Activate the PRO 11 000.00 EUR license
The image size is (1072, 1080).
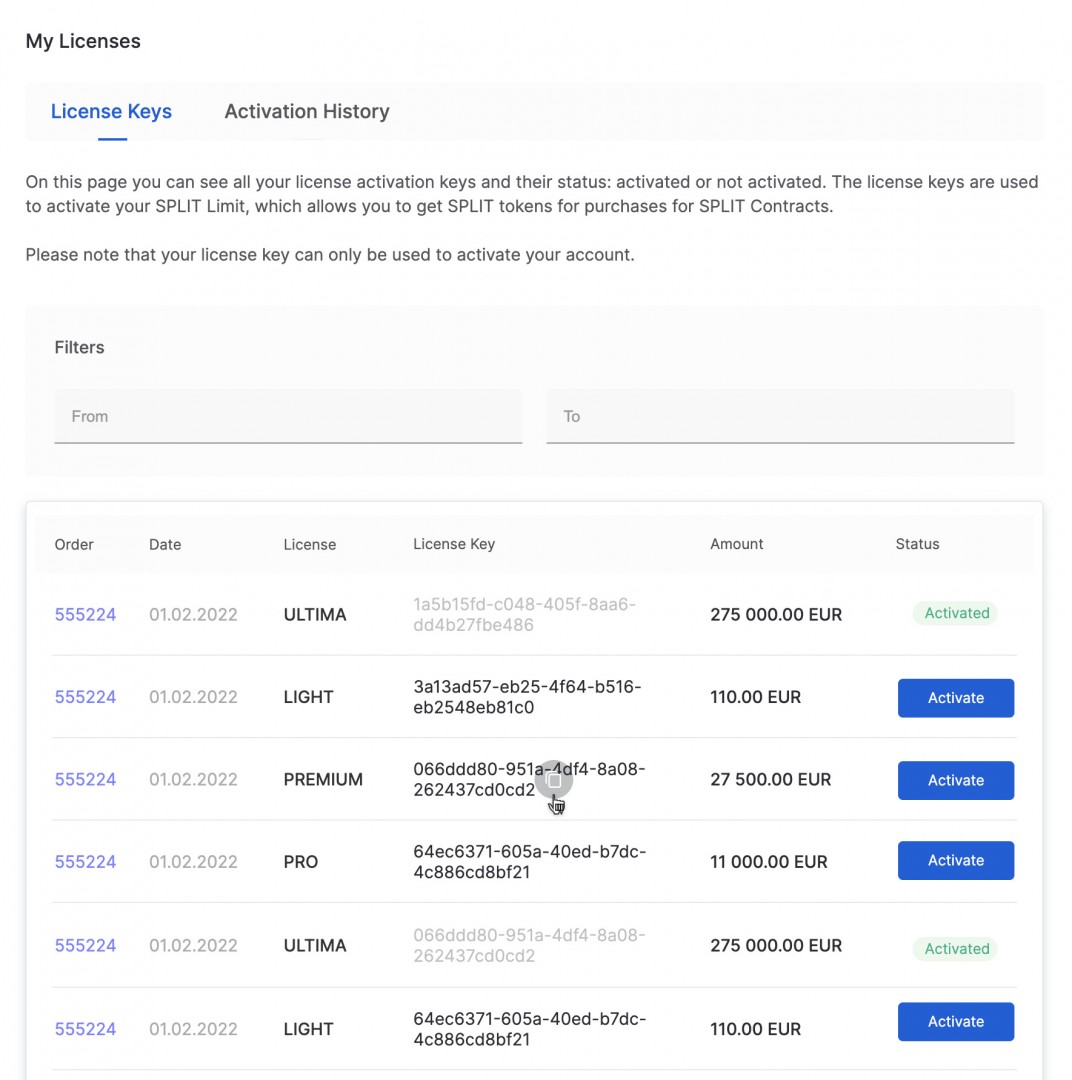point(955,861)
